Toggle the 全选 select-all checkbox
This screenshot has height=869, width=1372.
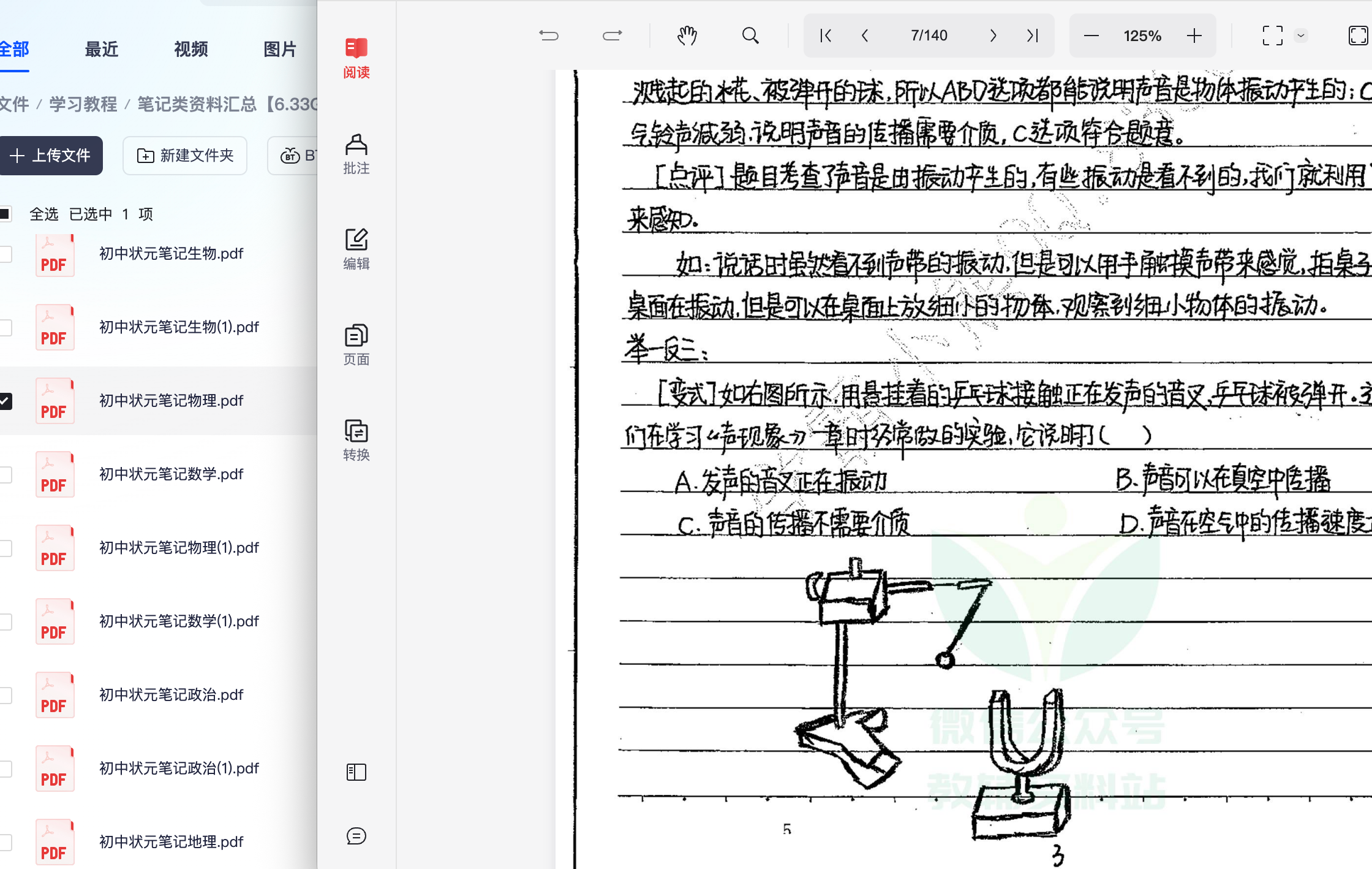[x=6, y=213]
